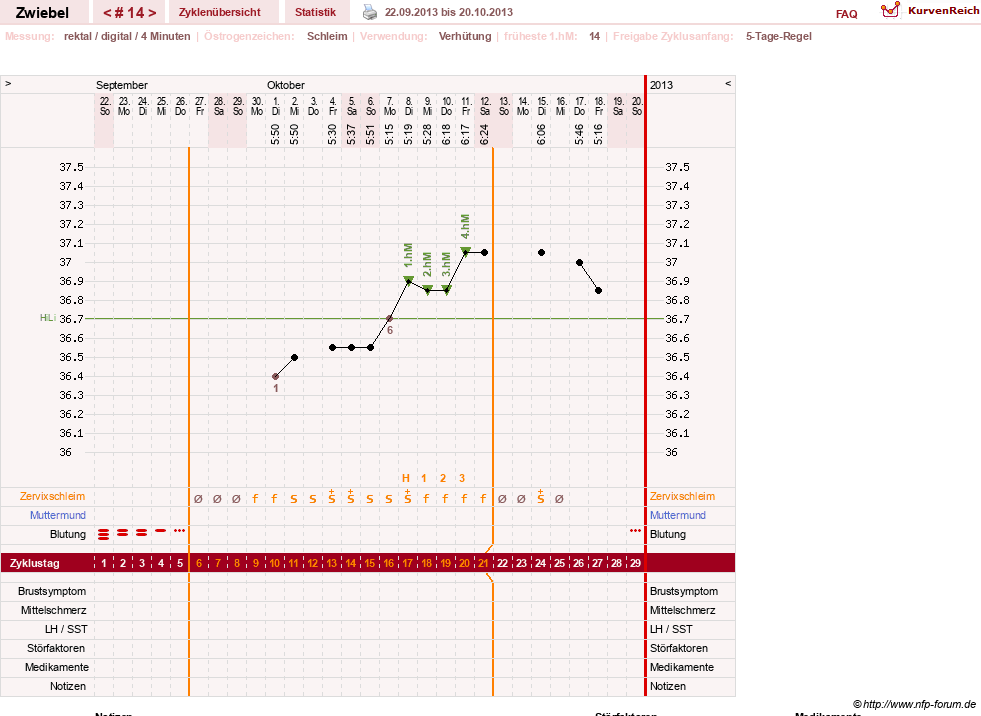The image size is (981, 716).
Task: Open the FAQ link
Action: [x=846, y=14]
